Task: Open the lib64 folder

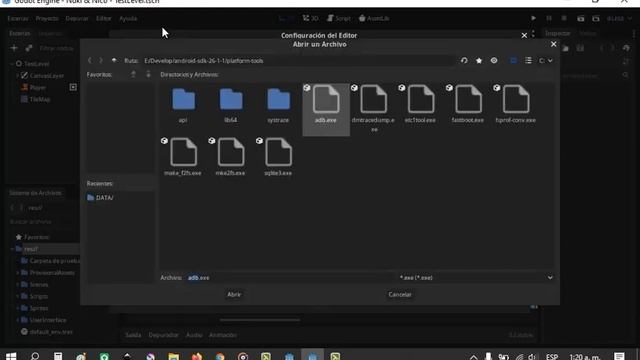Action: pos(231,104)
